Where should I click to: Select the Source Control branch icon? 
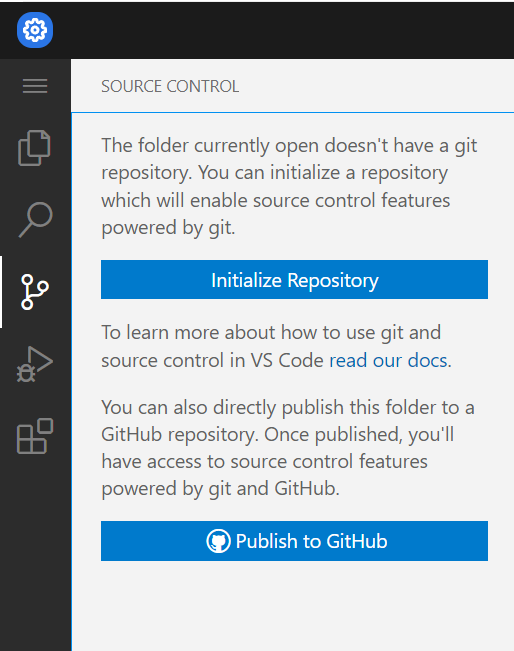[35, 292]
